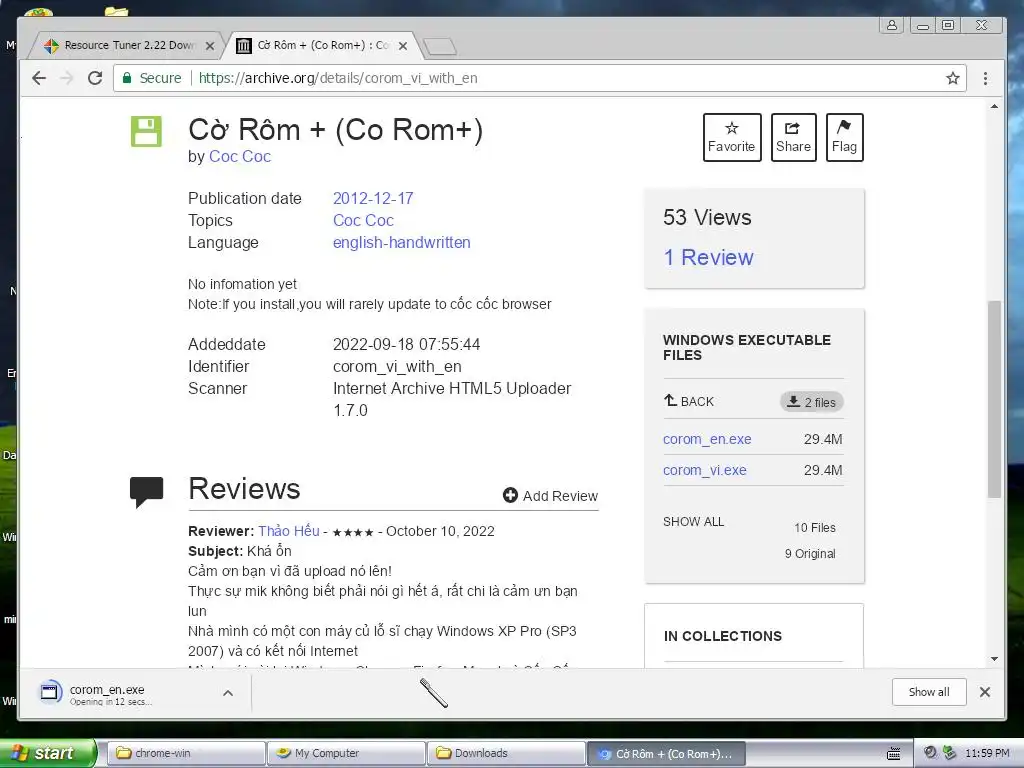Open the Coc Coc author link
The image size is (1024, 768).
tap(240, 157)
